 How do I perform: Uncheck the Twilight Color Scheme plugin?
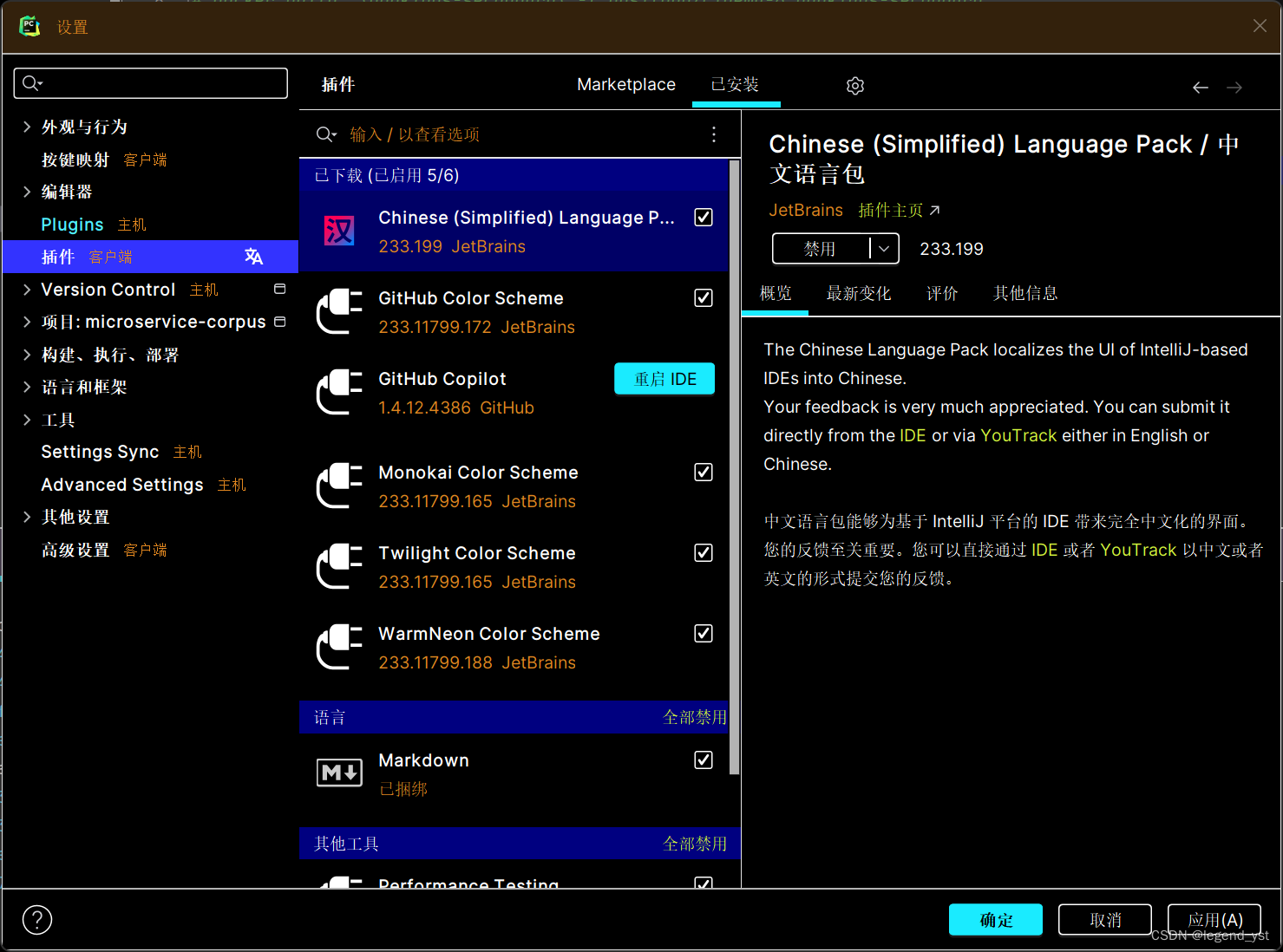704,553
